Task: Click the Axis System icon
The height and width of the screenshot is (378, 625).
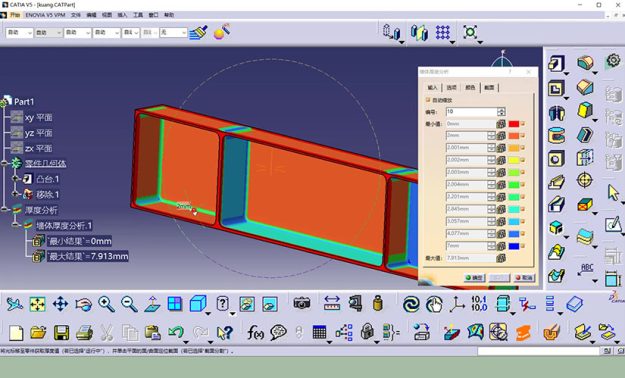Action: tap(457, 304)
